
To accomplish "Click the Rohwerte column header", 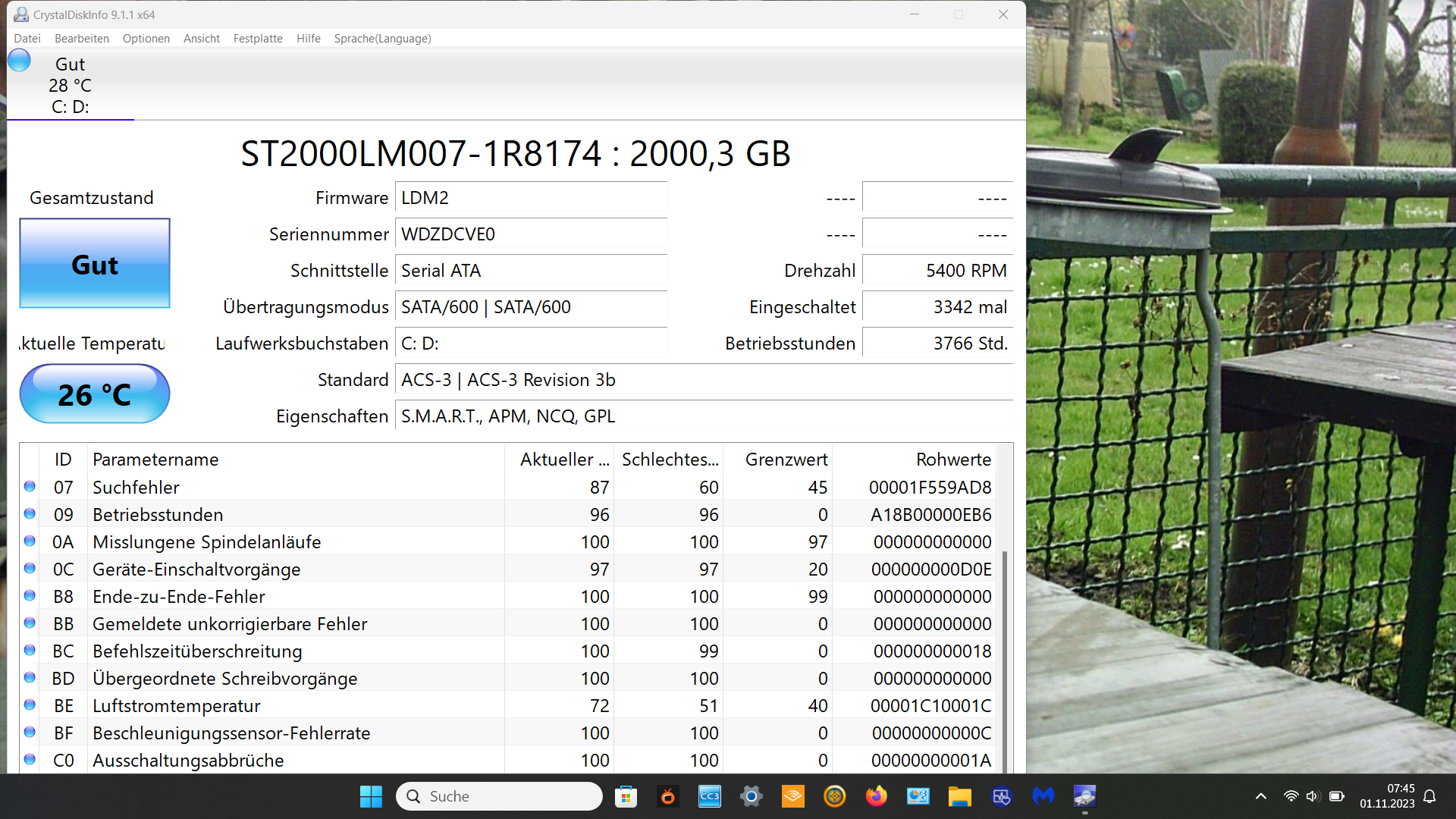I will 952,460.
